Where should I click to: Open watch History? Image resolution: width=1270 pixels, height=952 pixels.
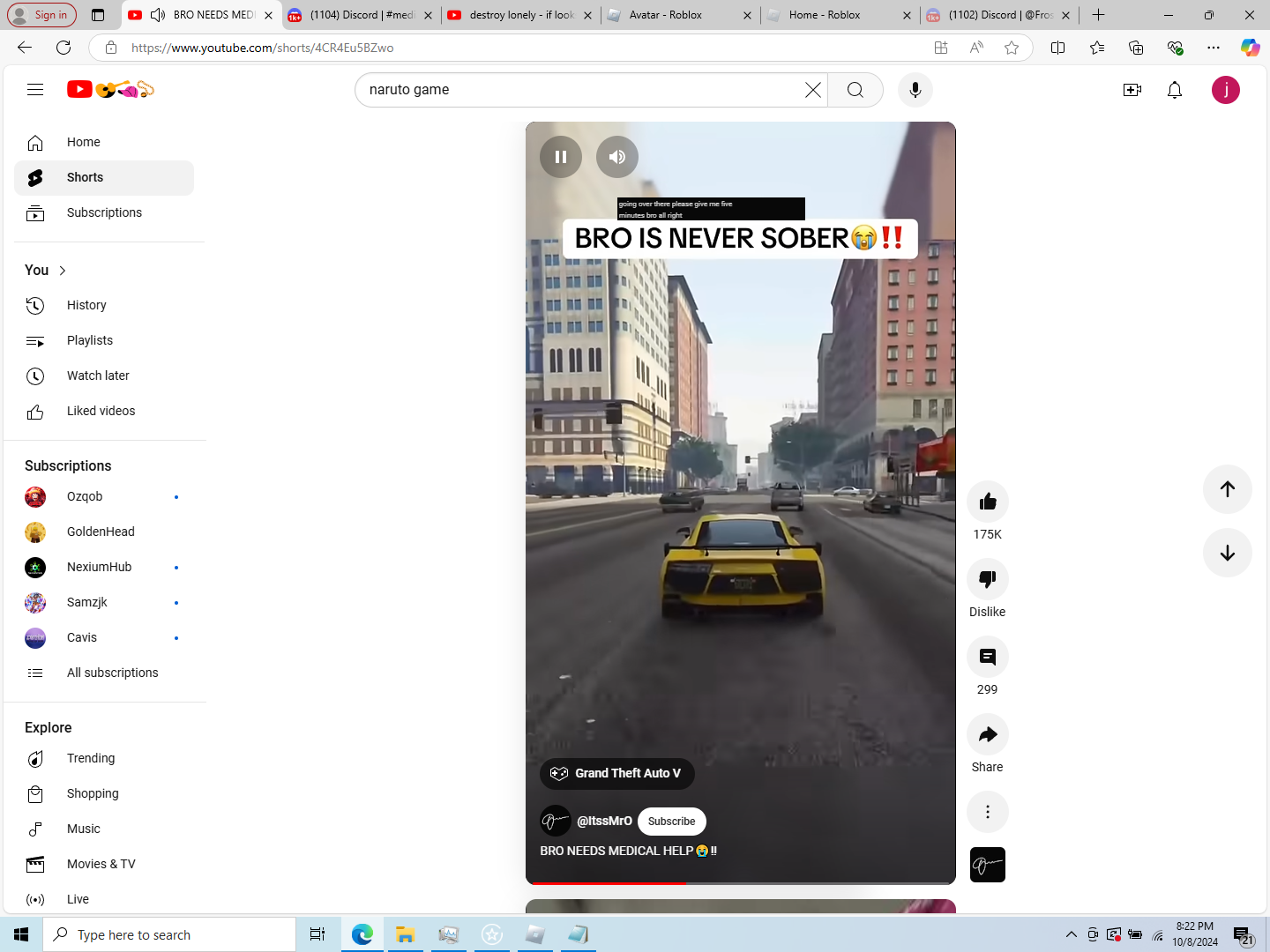[104, 305]
